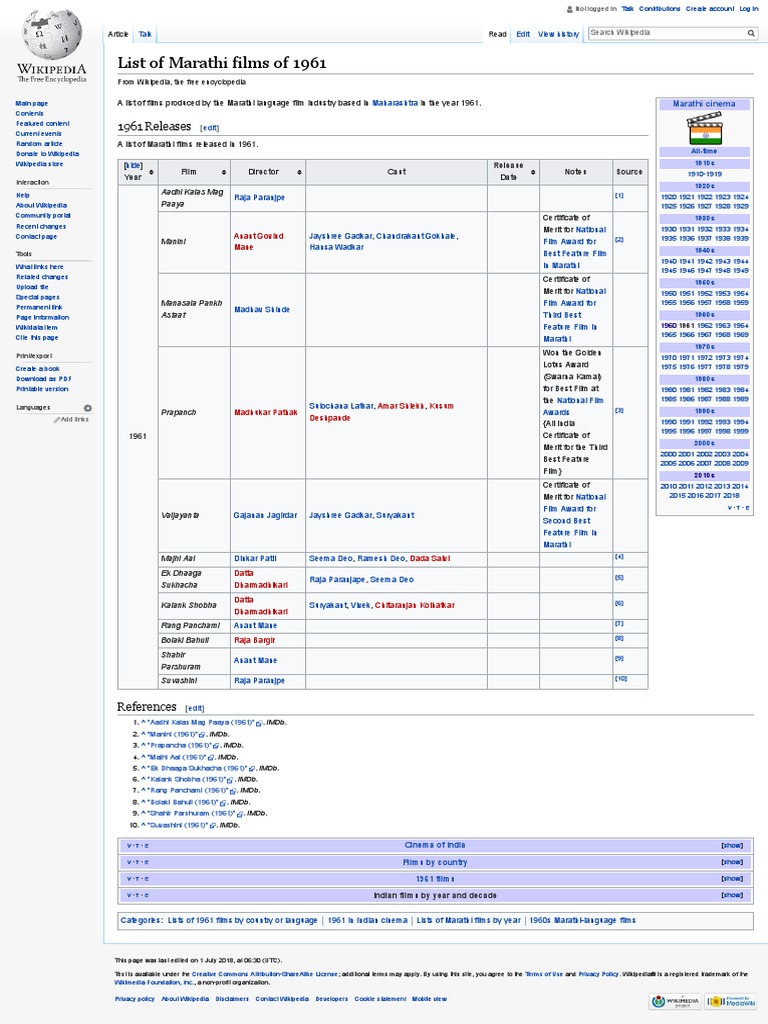The height and width of the screenshot is (1024, 768).
Task: Click the Marathi cinema clapperboard image
Action: pos(704,128)
